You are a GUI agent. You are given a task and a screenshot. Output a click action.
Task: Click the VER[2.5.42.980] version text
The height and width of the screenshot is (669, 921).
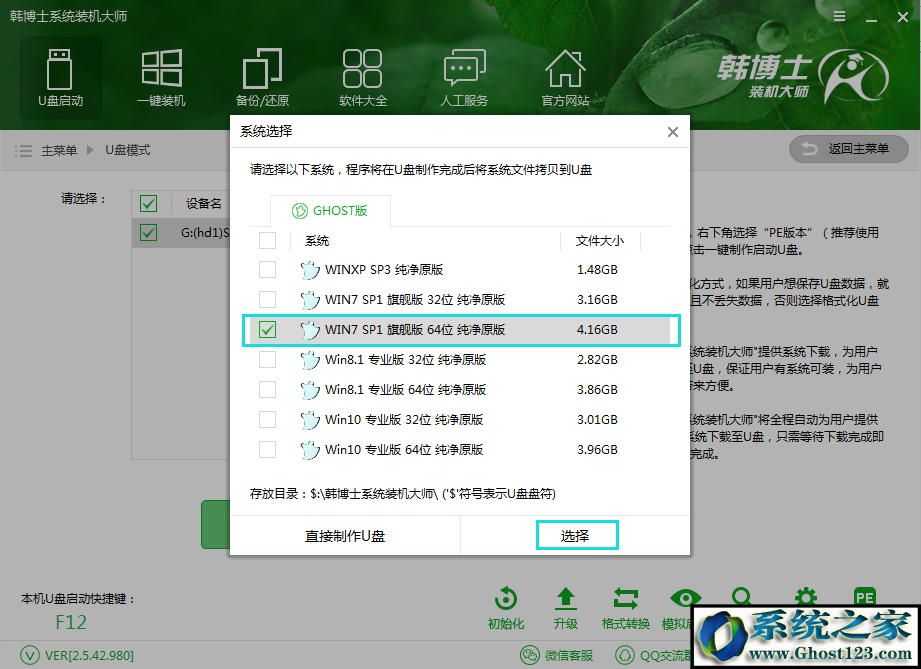pyautogui.click(x=89, y=655)
